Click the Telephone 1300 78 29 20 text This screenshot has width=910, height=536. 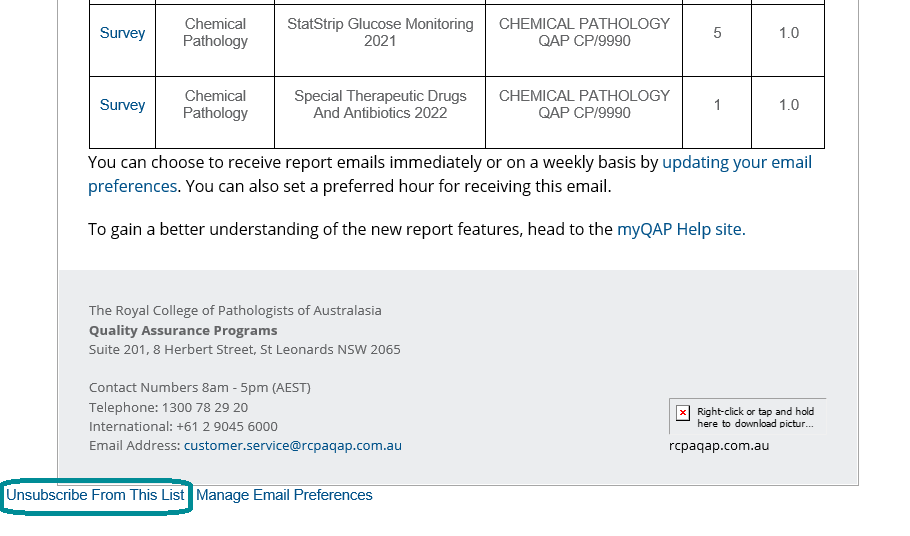168,407
